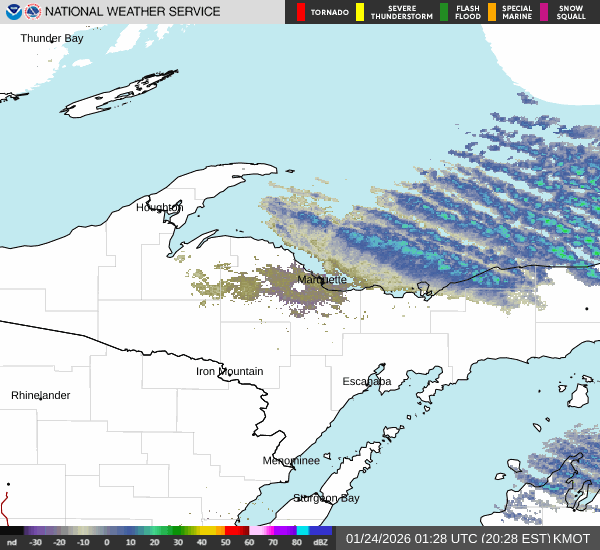Select the Marquette city label
600x550 pixels.
[x=321, y=280]
